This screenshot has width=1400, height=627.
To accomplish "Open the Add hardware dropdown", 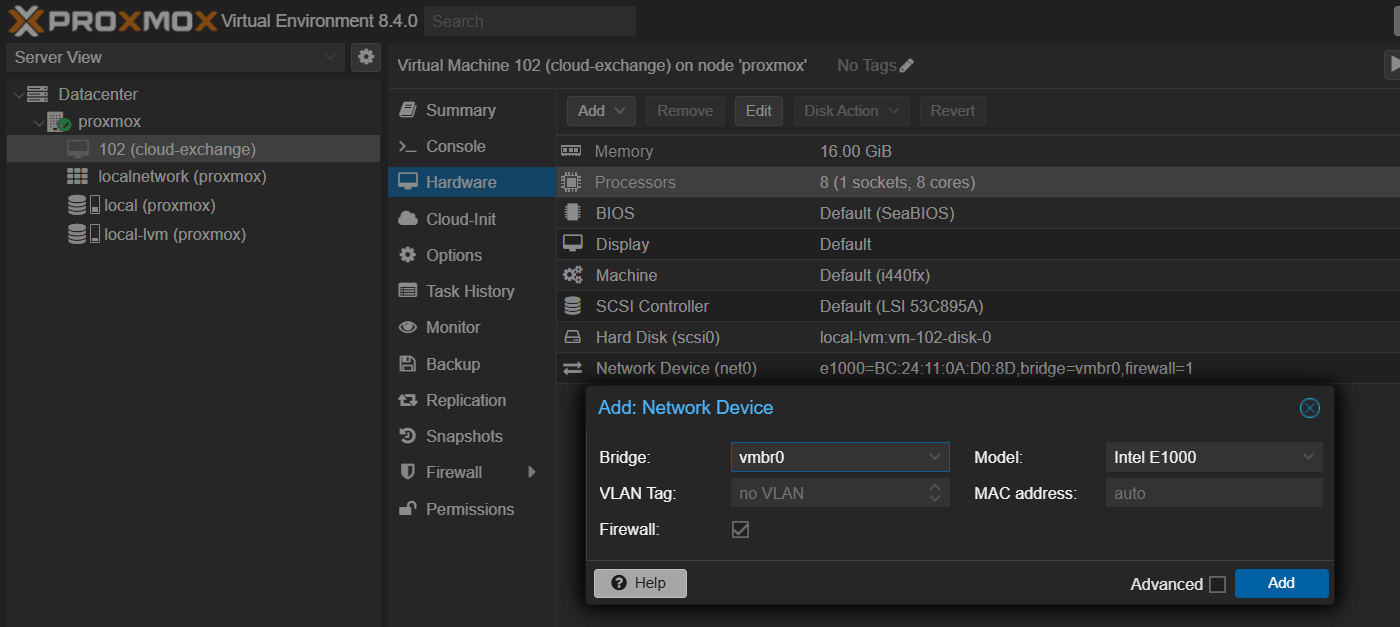I will coord(601,111).
